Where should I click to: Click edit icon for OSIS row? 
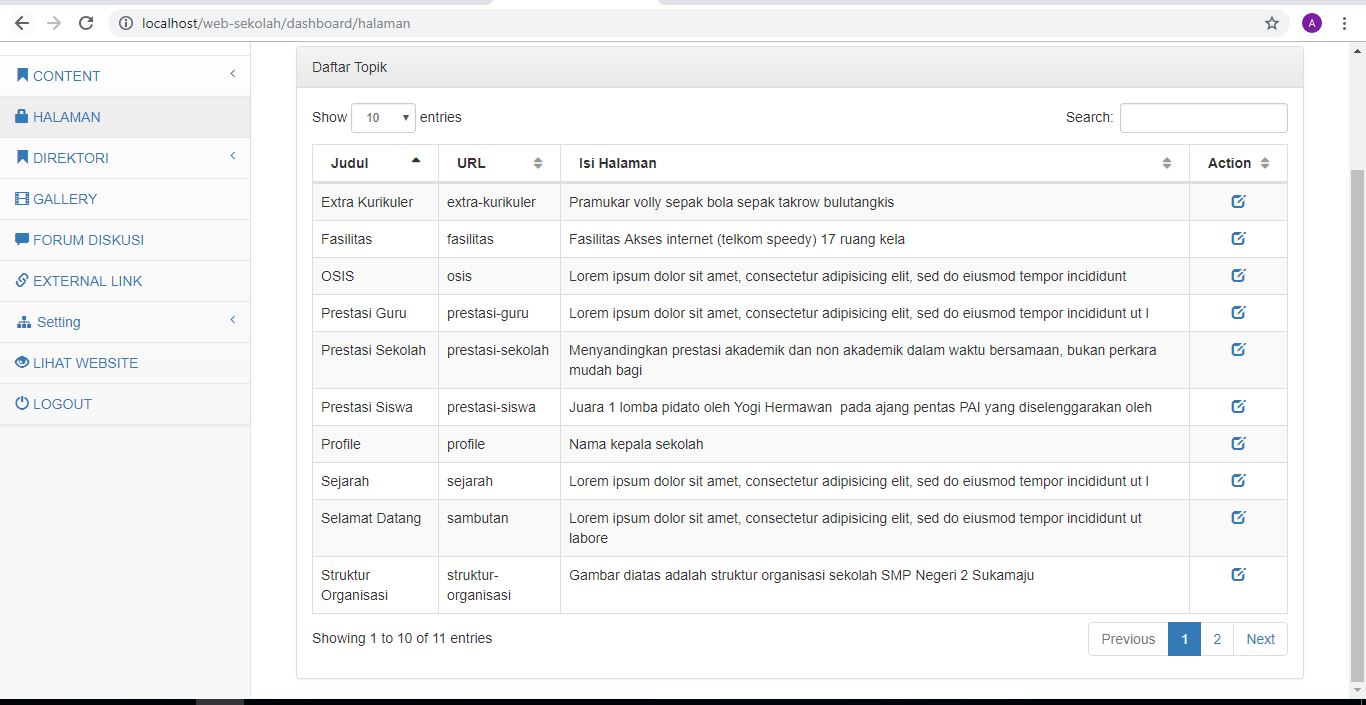1238,276
